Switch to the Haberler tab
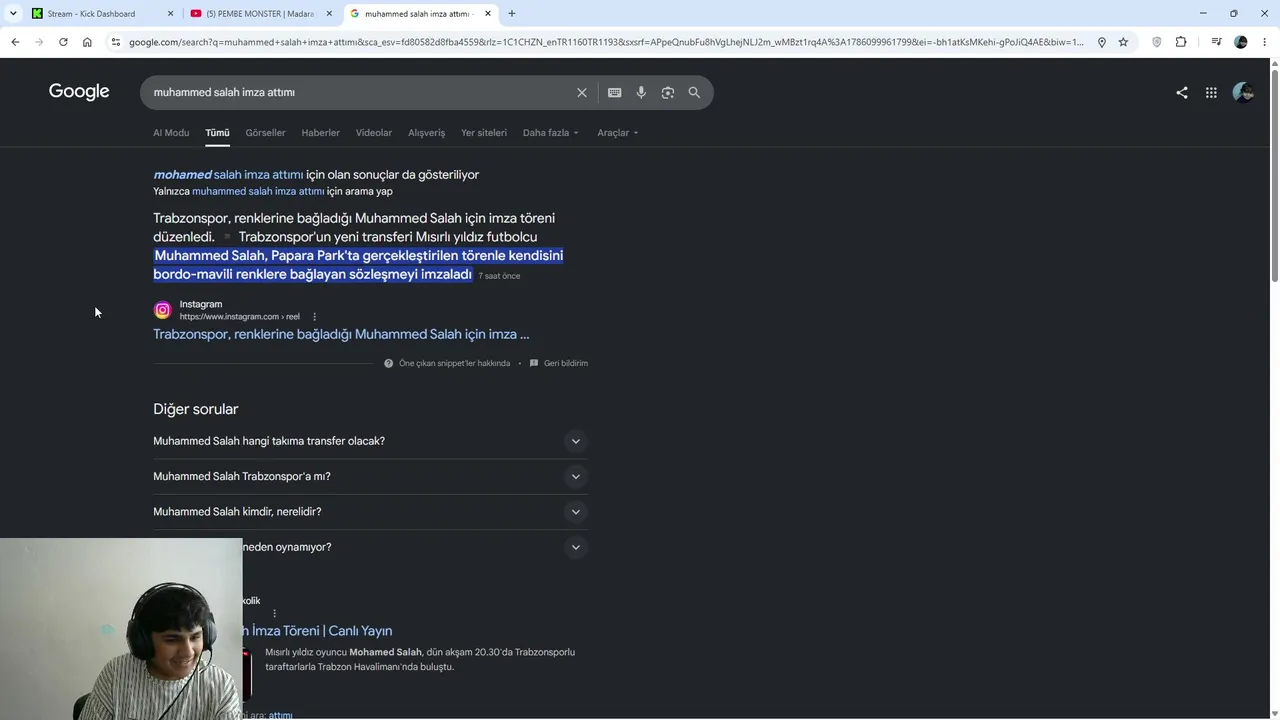This screenshot has width=1280, height=720. (x=320, y=133)
